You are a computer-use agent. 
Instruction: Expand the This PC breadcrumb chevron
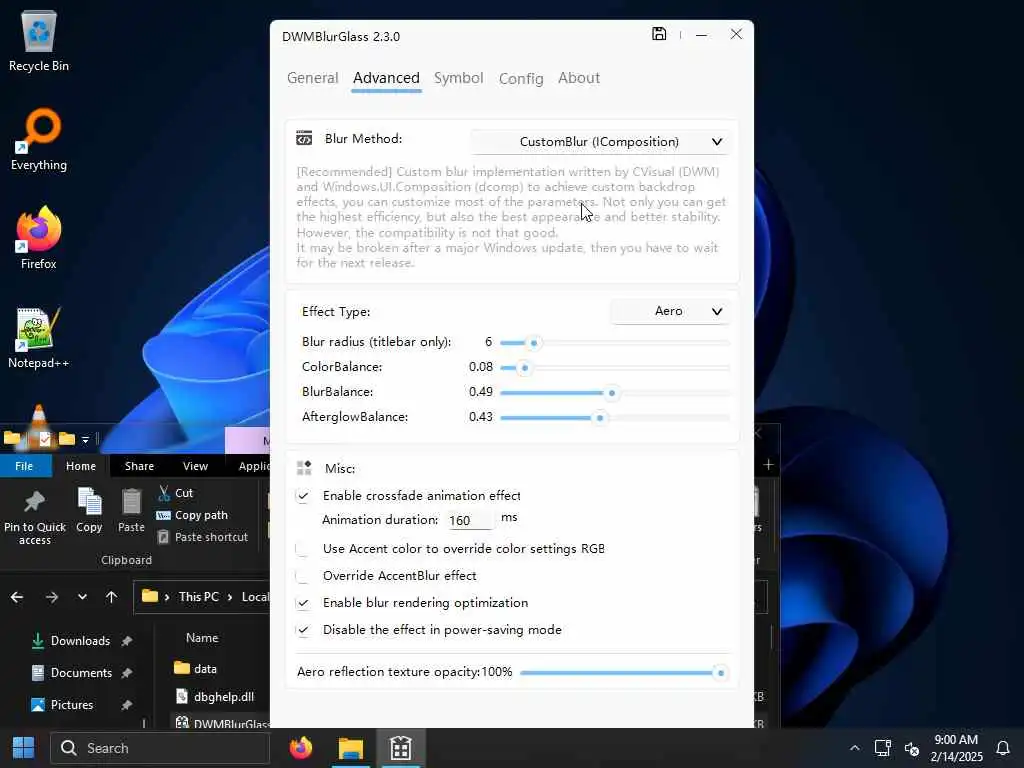click(x=230, y=597)
